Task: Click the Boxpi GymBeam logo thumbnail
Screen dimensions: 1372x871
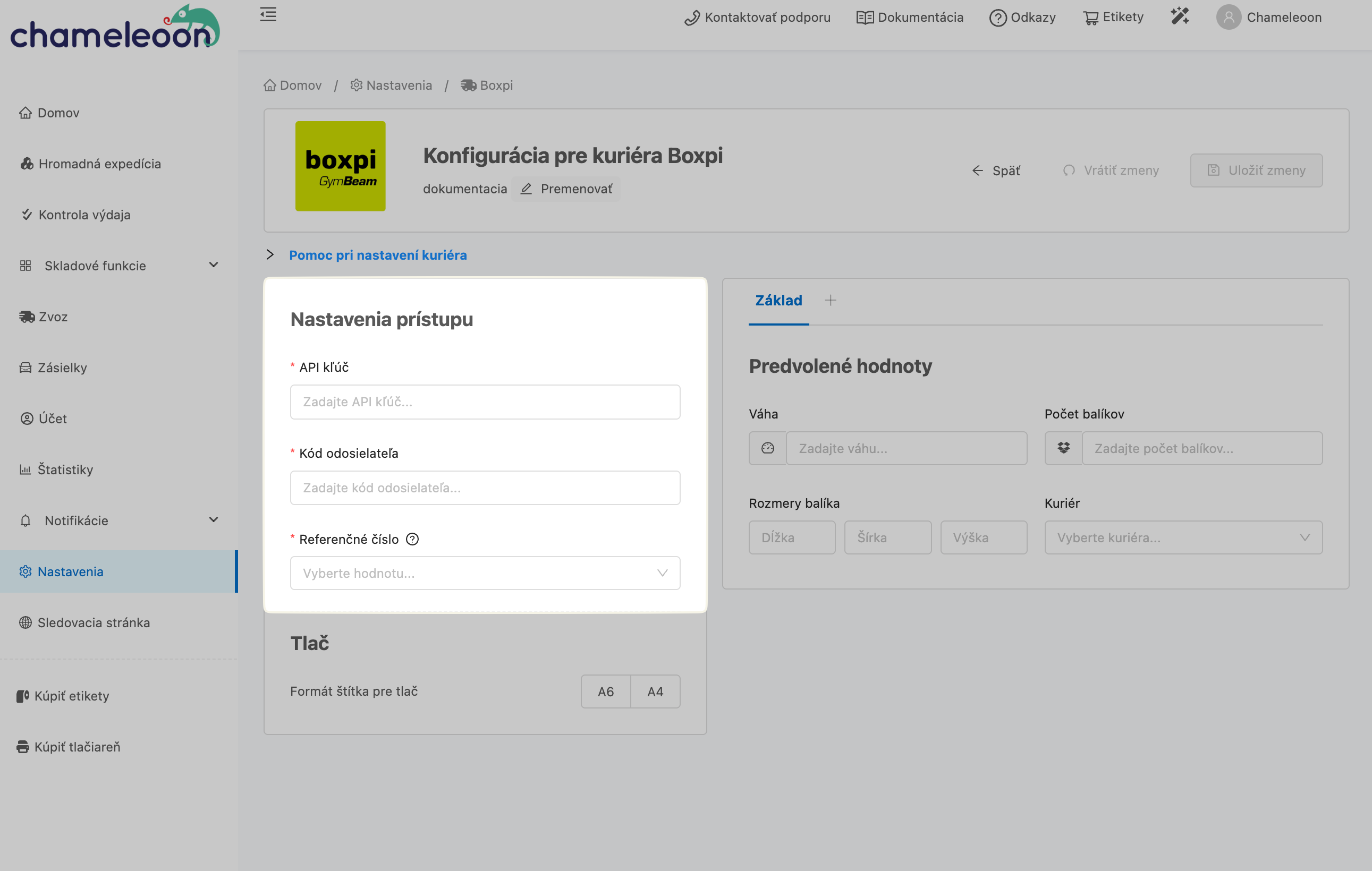Action: click(340, 166)
